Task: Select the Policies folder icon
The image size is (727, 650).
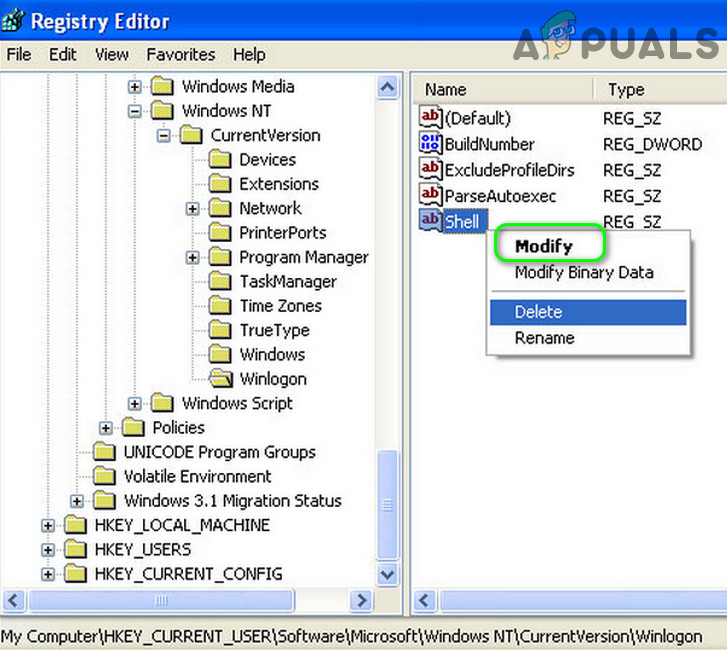Action: [x=134, y=427]
